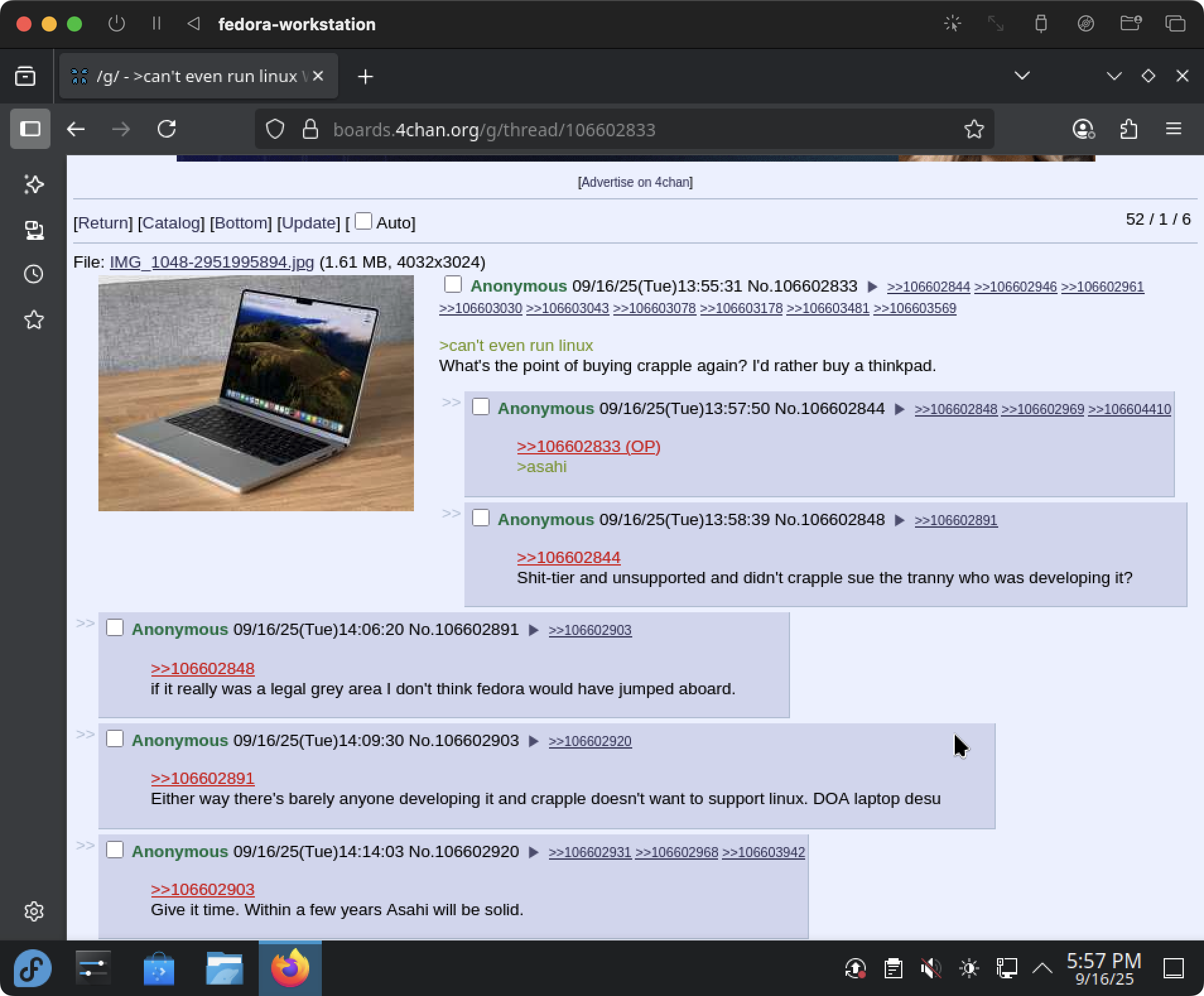Click the site padlock icon

pos(310,129)
